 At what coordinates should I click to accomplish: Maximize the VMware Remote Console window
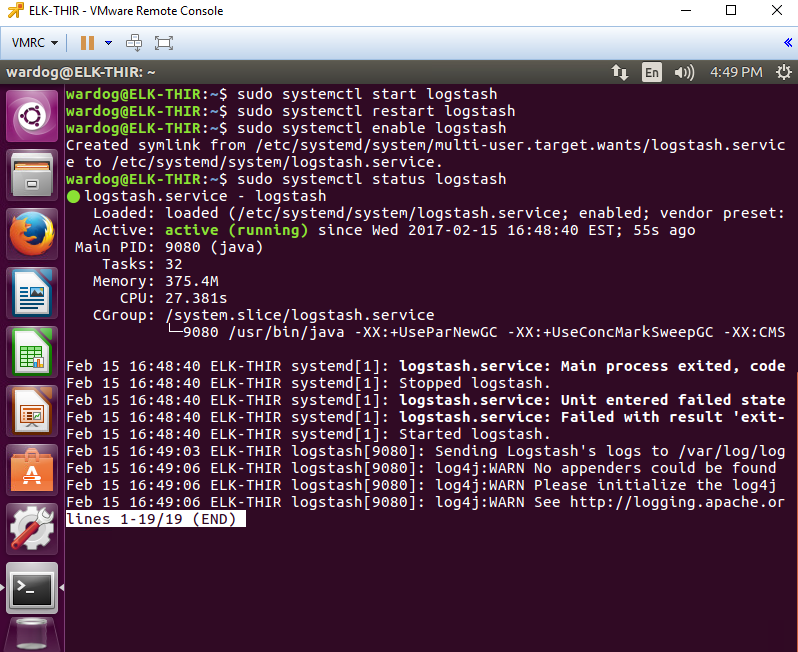pyautogui.click(x=731, y=10)
